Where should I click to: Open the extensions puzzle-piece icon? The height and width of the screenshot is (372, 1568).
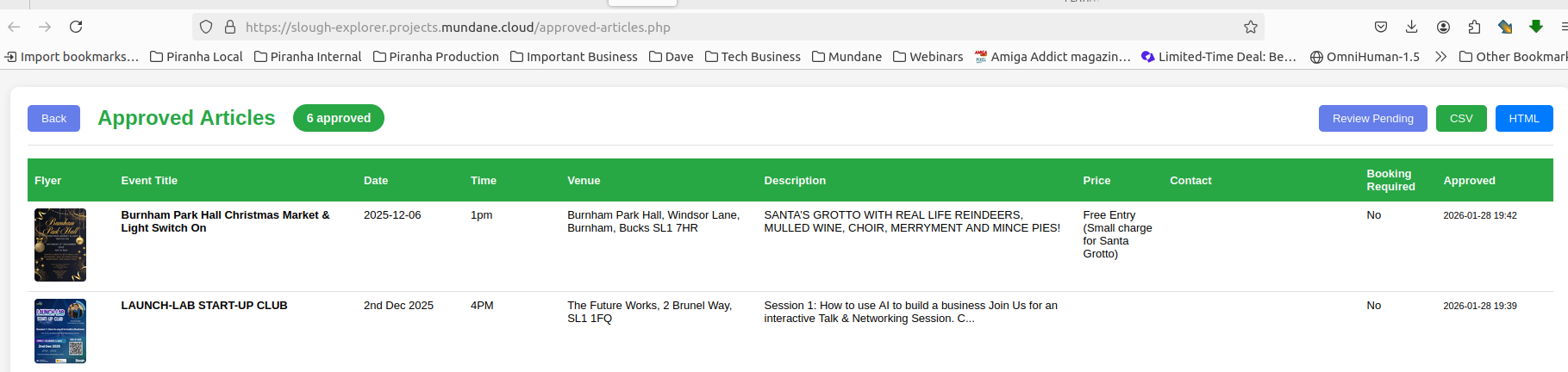[1474, 27]
